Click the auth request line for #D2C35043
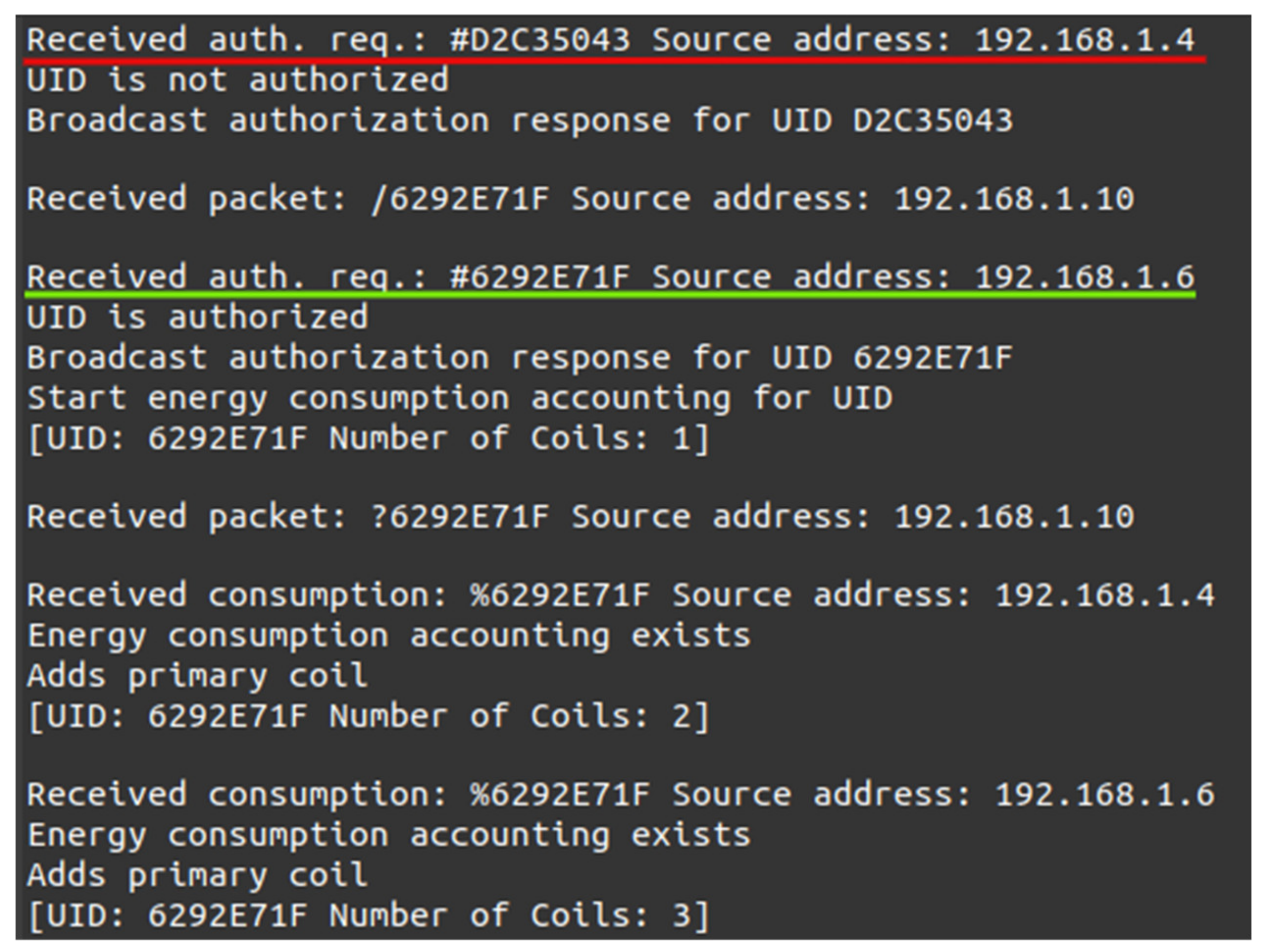1267x952 pixels. [x=610, y=40]
